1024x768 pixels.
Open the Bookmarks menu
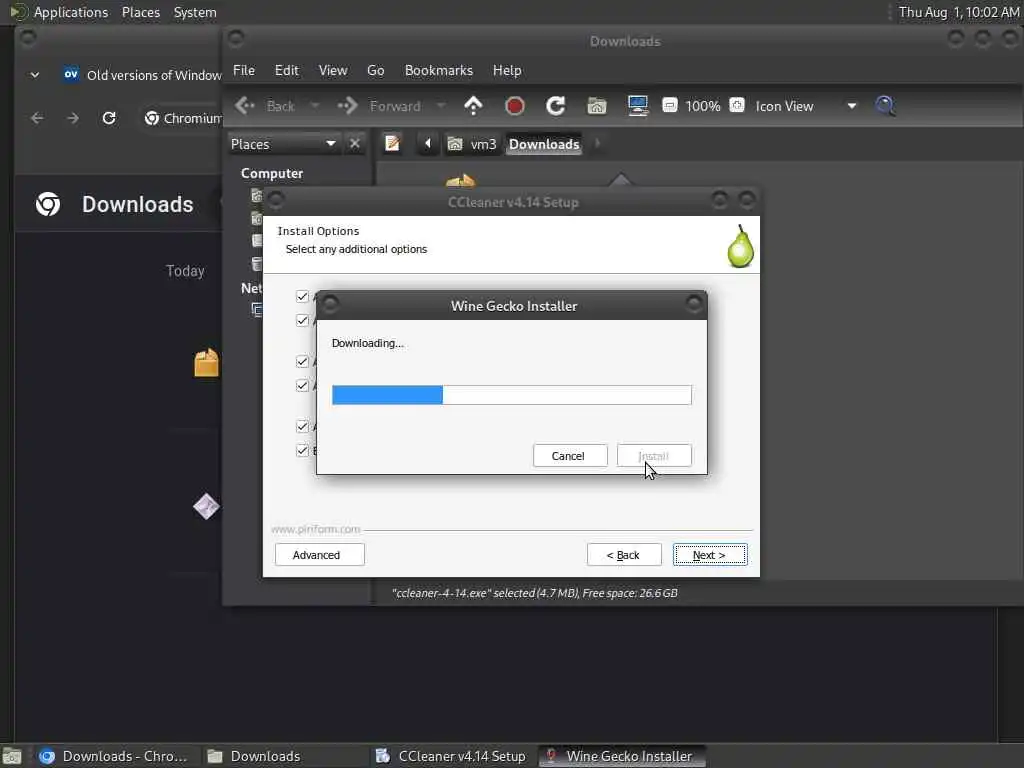(x=439, y=71)
